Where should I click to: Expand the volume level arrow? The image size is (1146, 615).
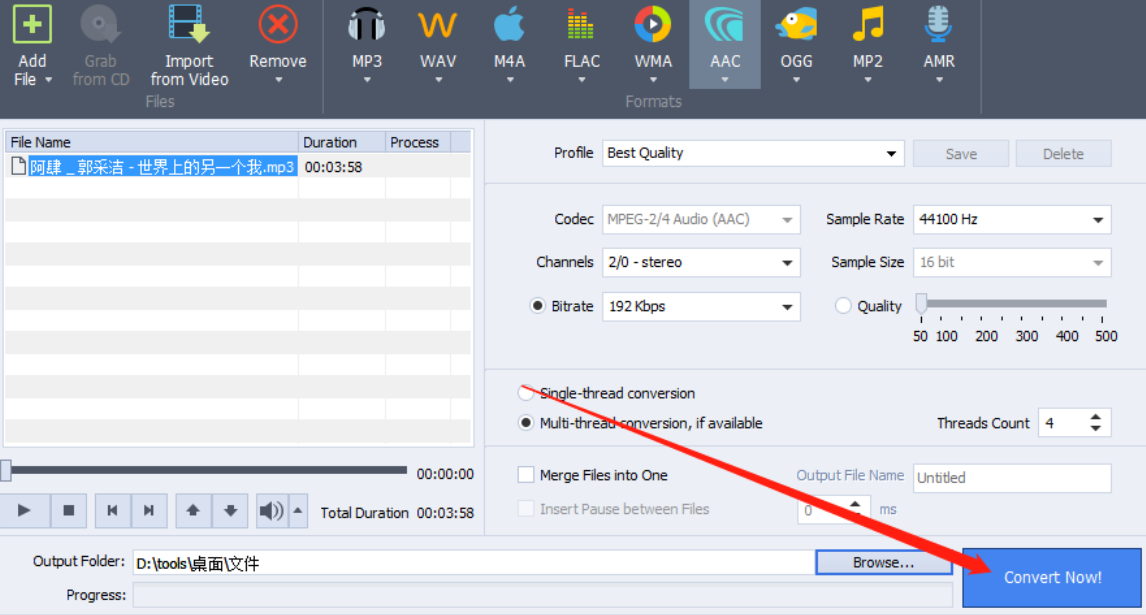pyautogui.click(x=298, y=510)
